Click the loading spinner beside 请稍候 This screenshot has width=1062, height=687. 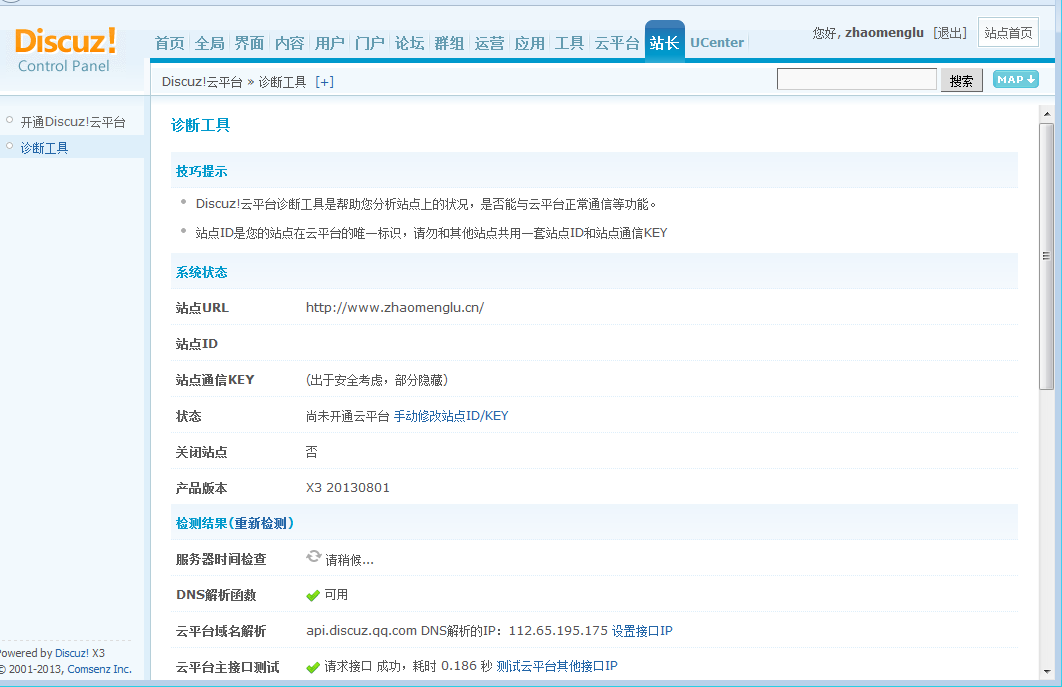tap(314, 557)
